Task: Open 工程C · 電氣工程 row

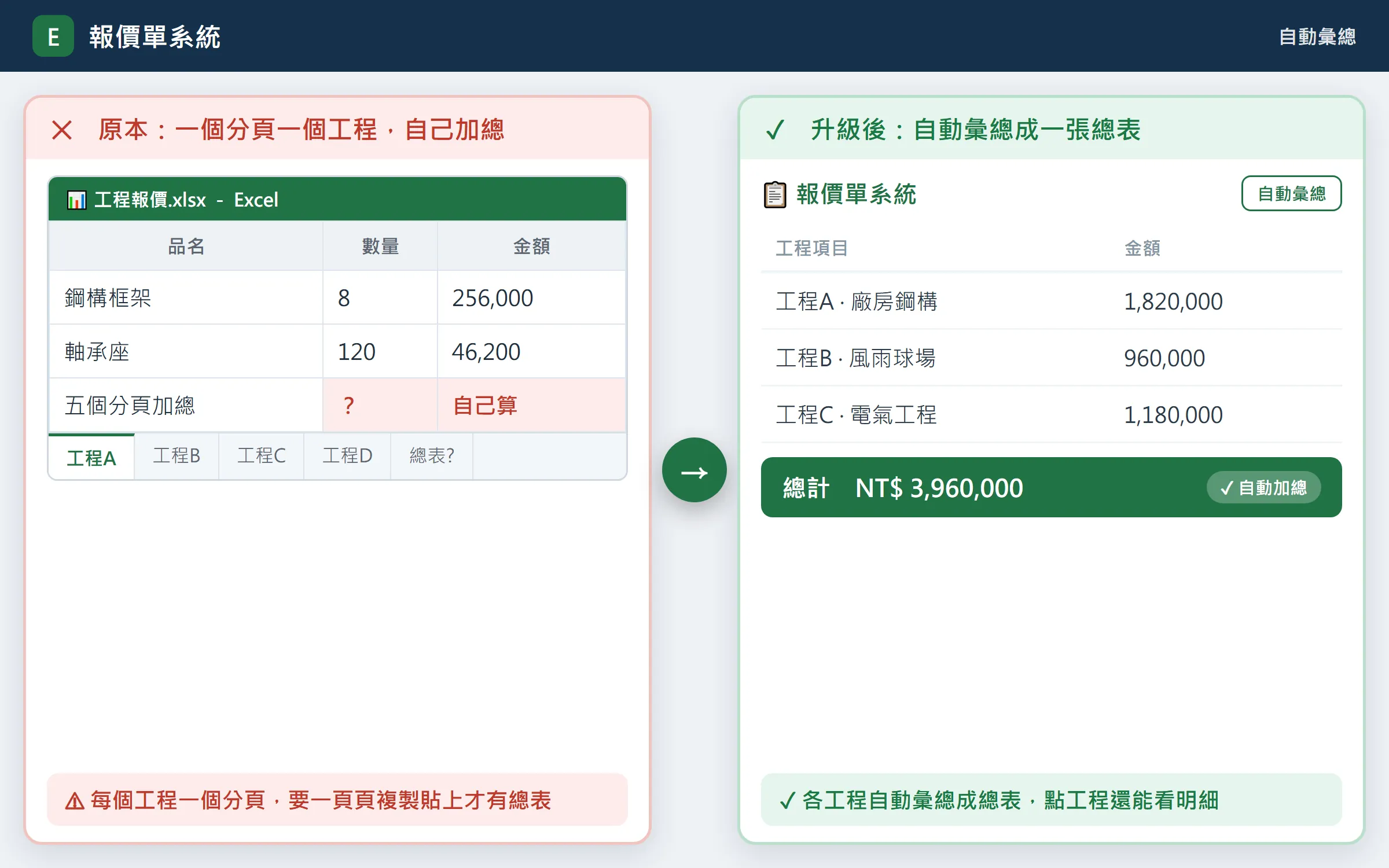Action: click(x=1051, y=415)
